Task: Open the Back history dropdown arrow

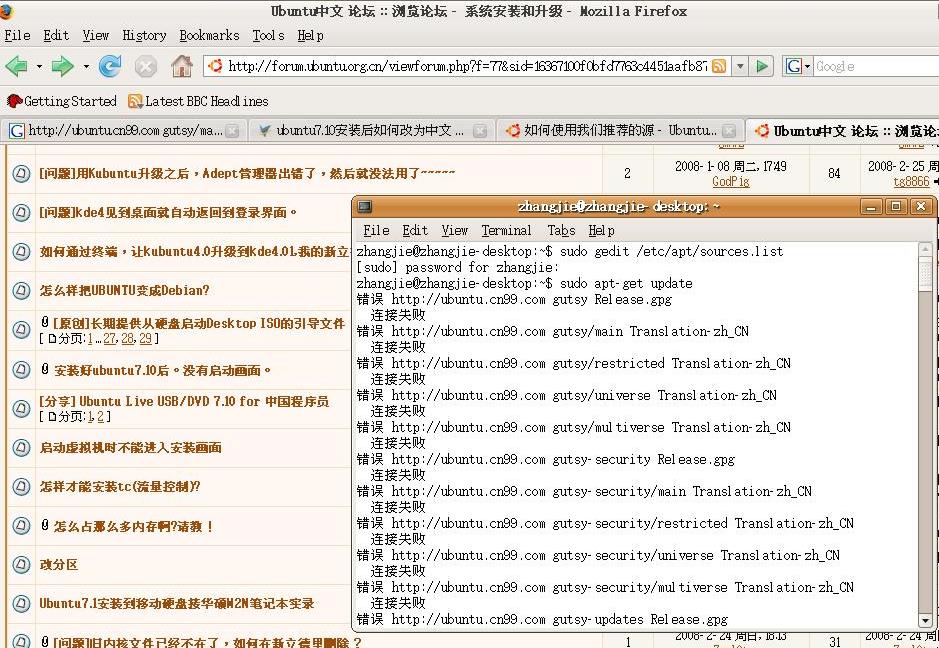Action: click(39, 66)
